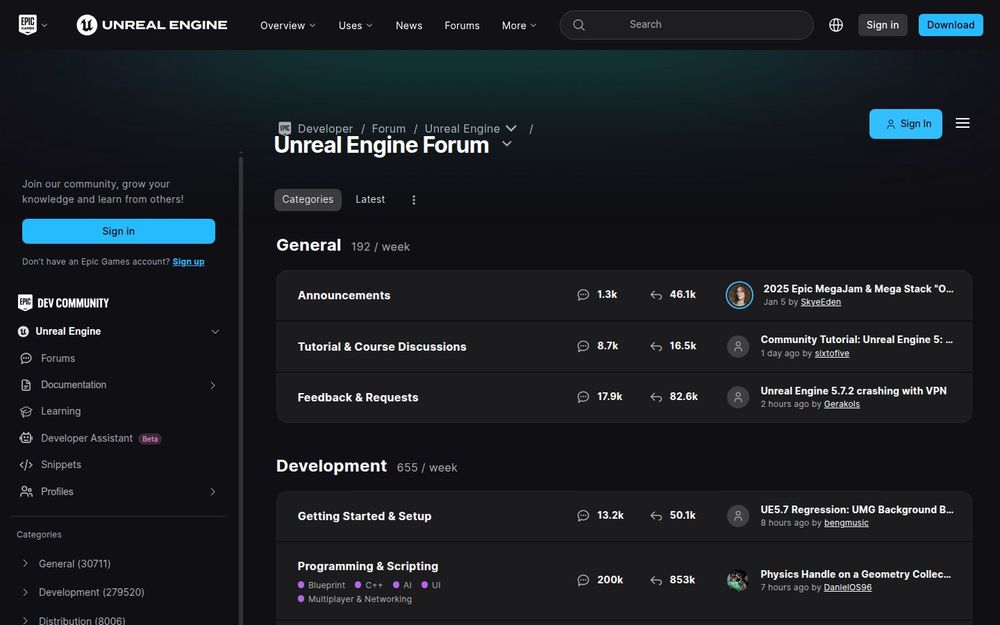Open Learning in sidebar
This screenshot has height=625, width=1000.
tap(61, 411)
